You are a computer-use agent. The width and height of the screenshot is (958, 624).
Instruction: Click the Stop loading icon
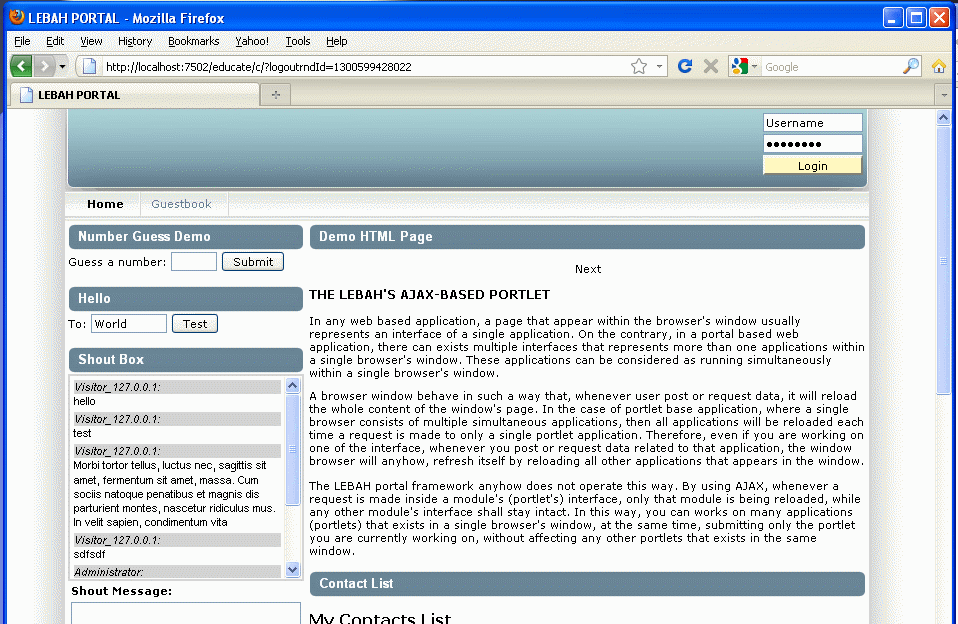click(x=711, y=66)
